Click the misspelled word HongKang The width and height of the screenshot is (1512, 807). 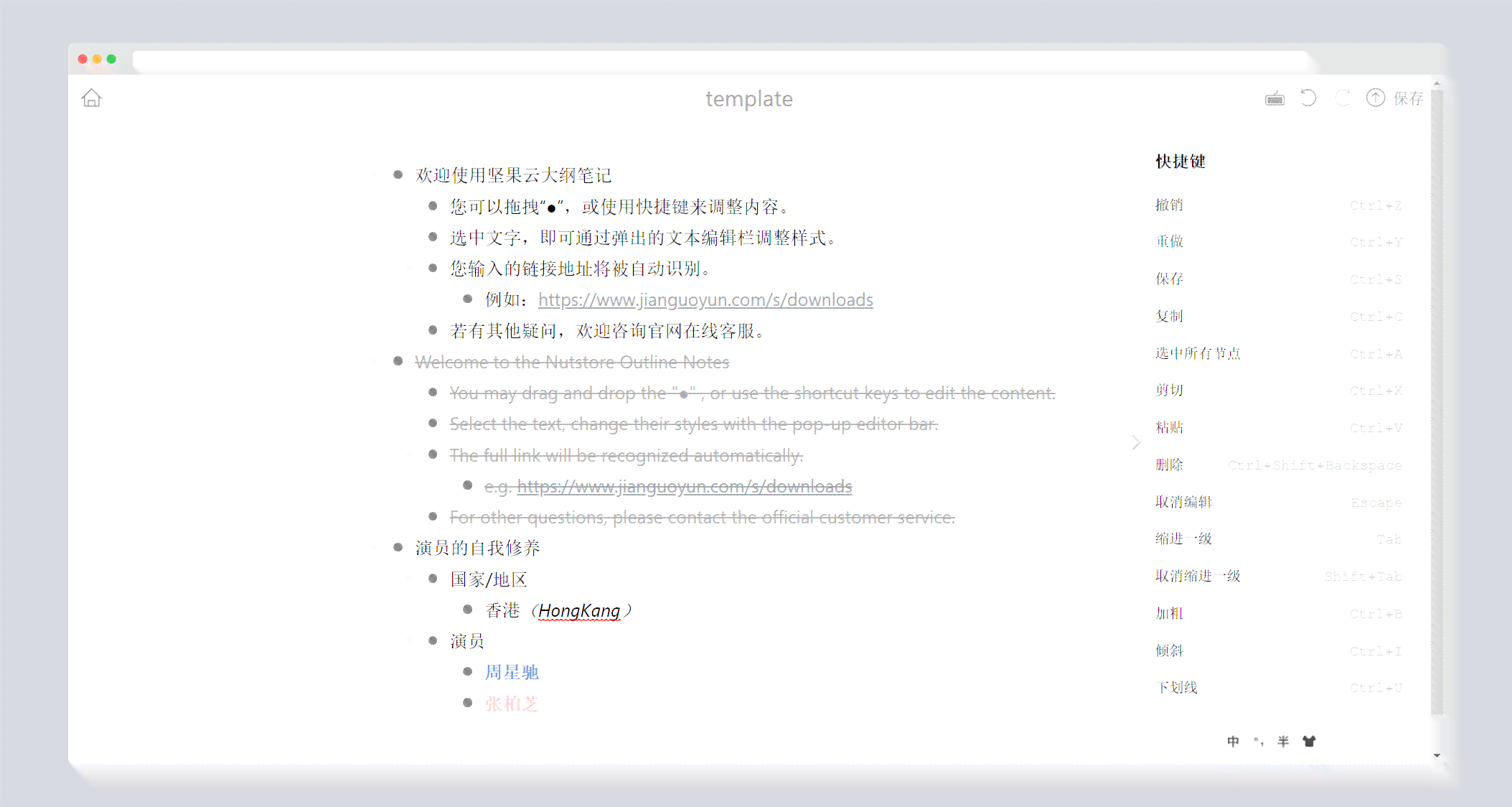tap(579, 611)
